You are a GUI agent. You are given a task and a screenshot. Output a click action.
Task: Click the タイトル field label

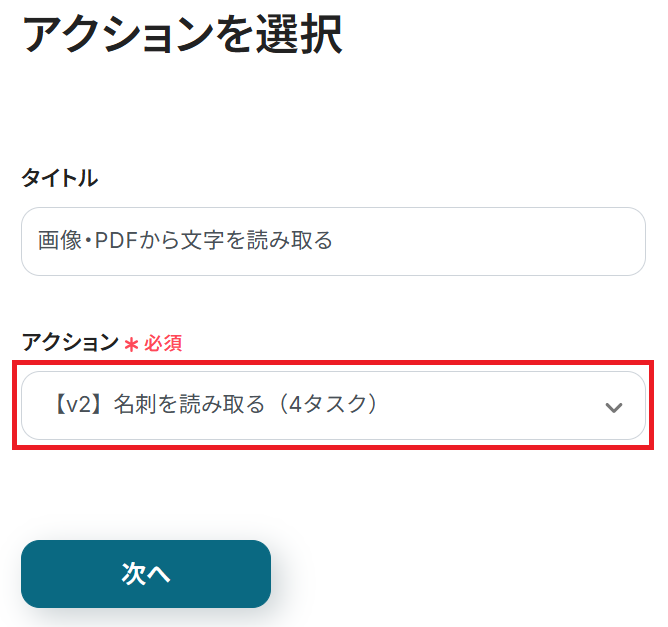click(59, 178)
